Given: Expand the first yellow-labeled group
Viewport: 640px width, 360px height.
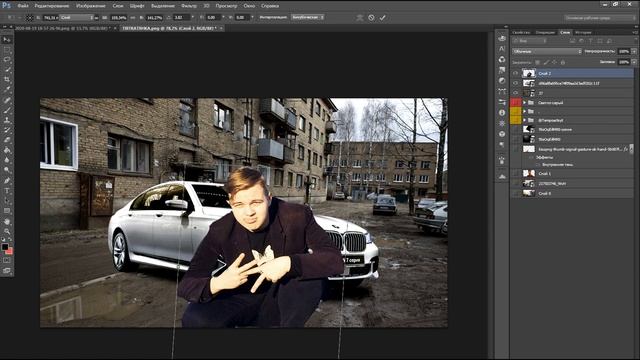Looking at the screenshot, I should tap(524, 111).
